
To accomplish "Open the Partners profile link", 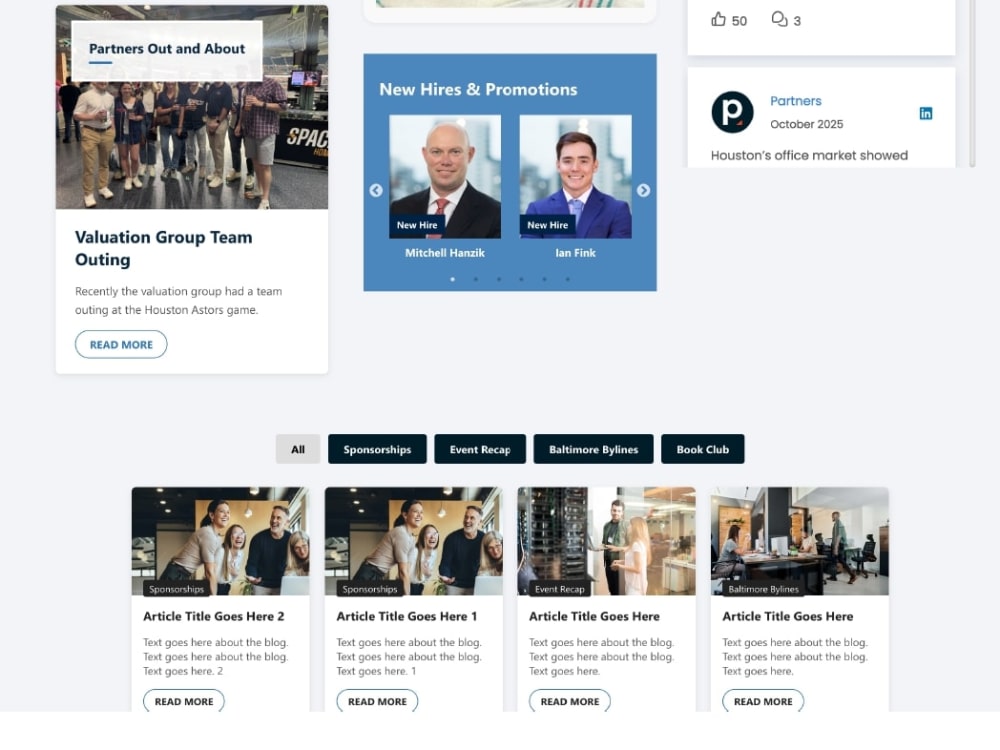I will [795, 101].
